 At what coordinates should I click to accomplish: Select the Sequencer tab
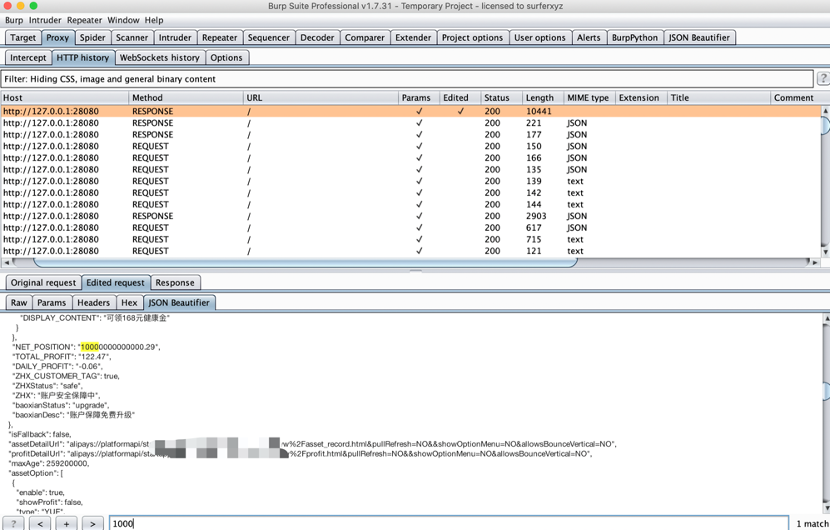click(x=268, y=38)
